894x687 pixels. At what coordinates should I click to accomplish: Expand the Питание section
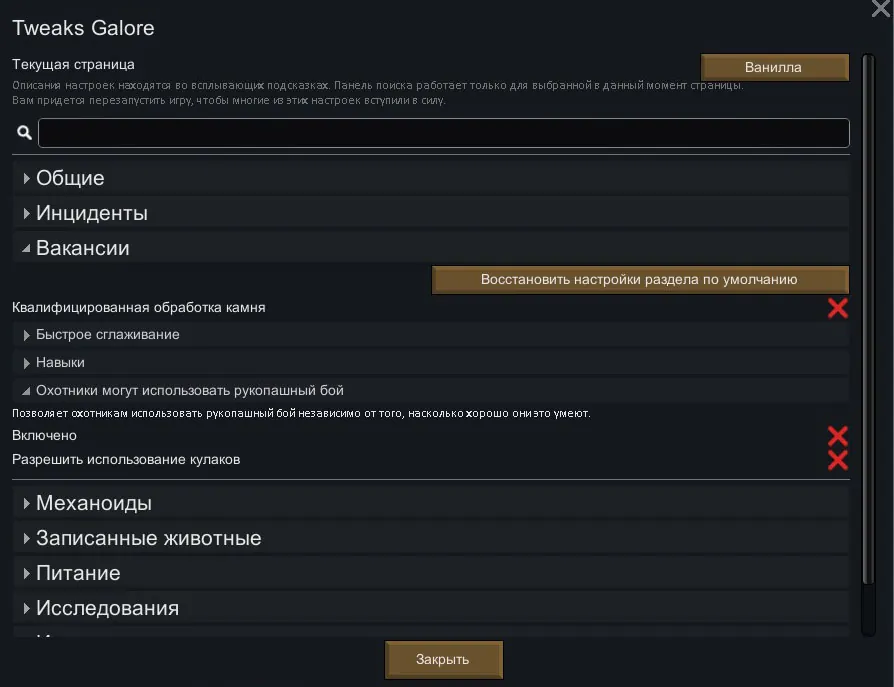[x=78, y=573]
